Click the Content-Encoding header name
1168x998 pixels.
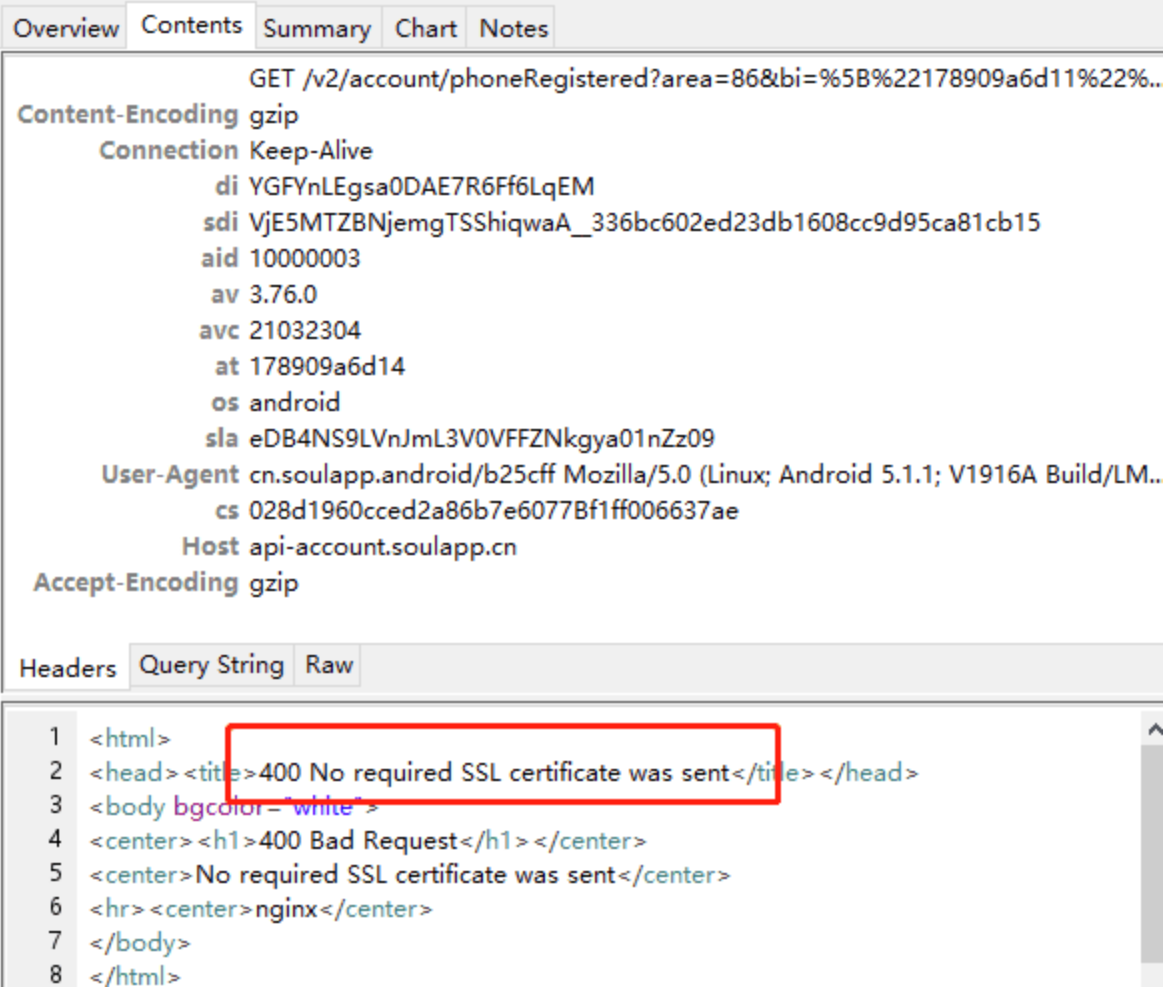127,114
